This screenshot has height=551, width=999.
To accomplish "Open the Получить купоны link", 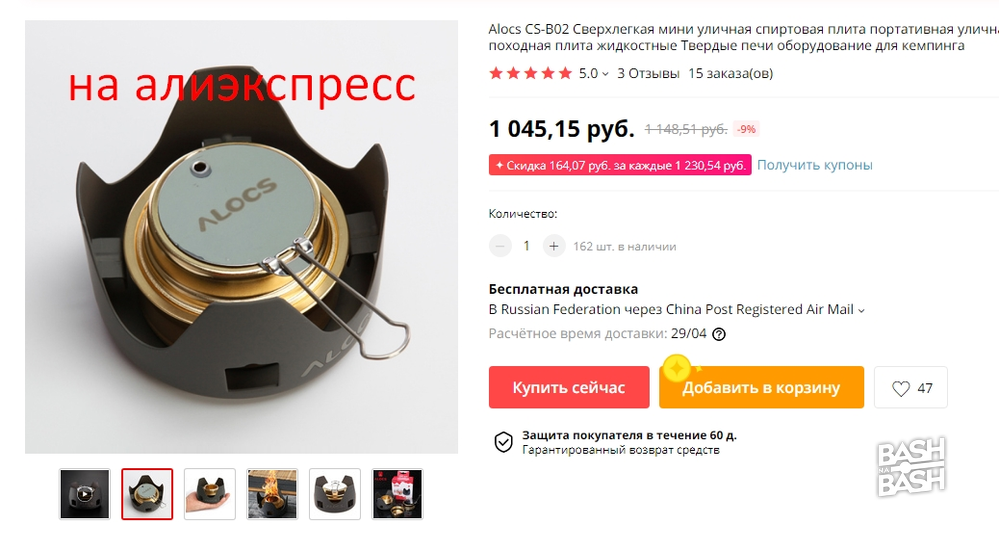I will click(x=814, y=165).
